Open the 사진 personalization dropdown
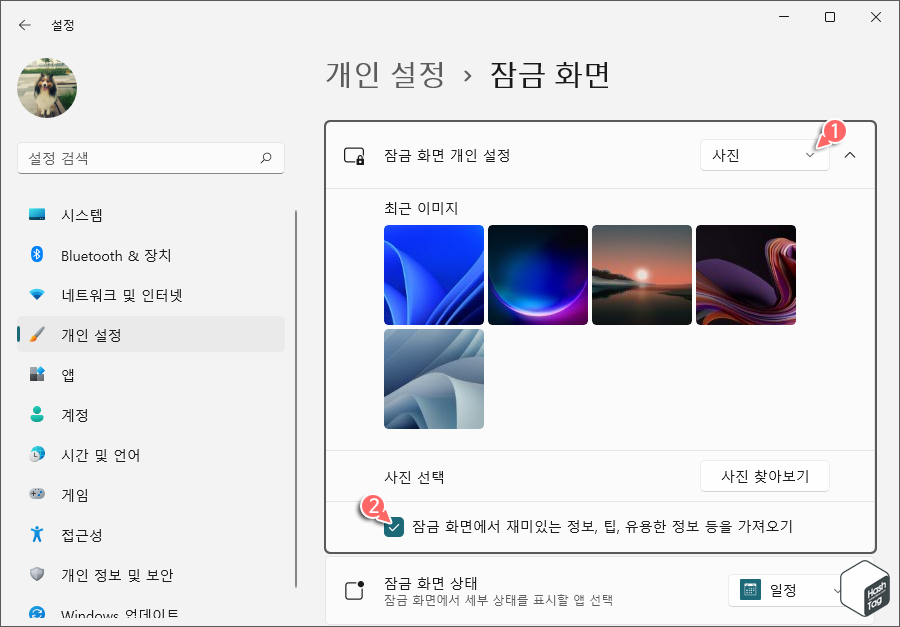Screen dimensions: 900x627 click(764, 155)
